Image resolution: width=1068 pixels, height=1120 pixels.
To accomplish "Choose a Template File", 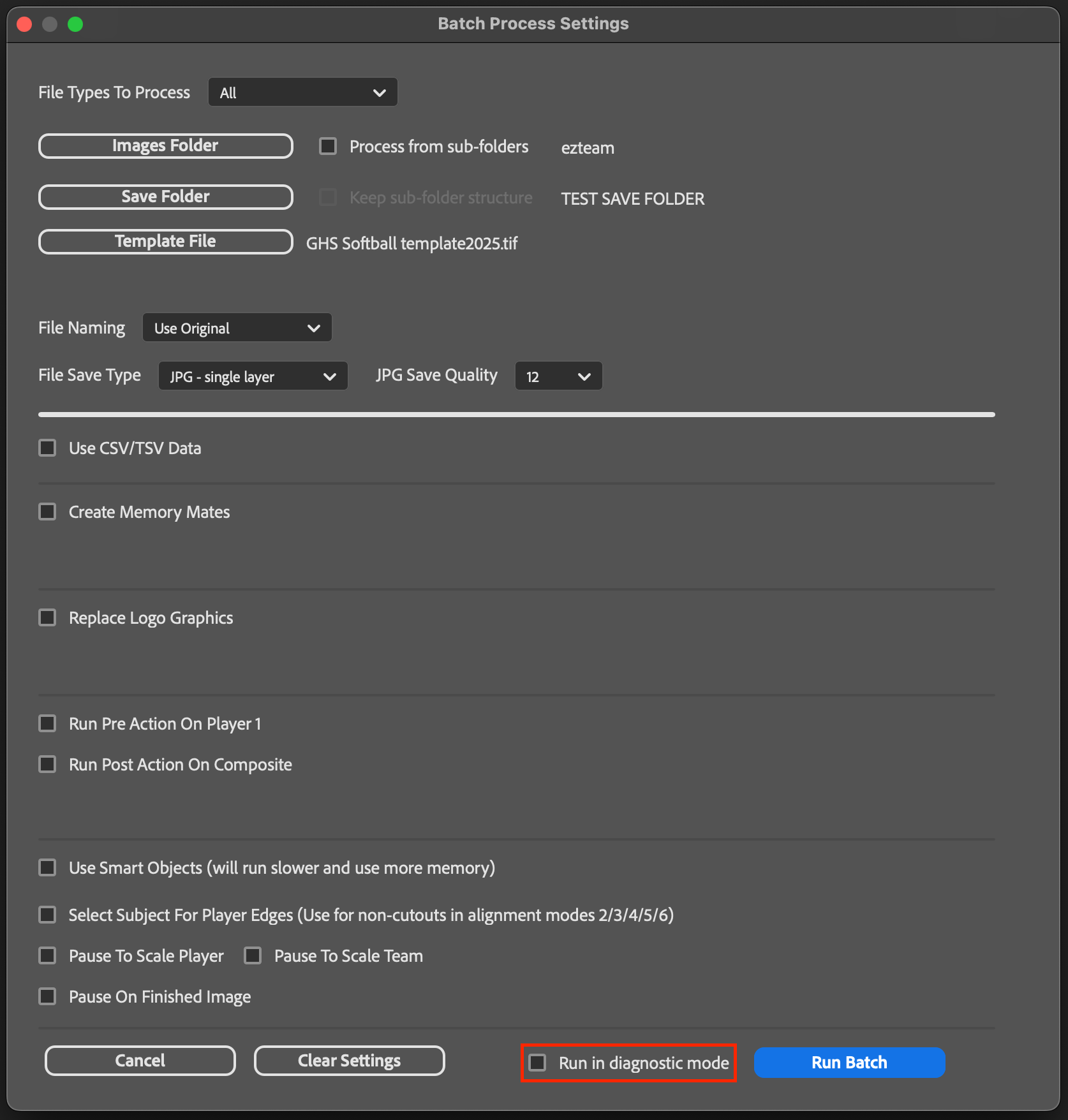I will (165, 242).
